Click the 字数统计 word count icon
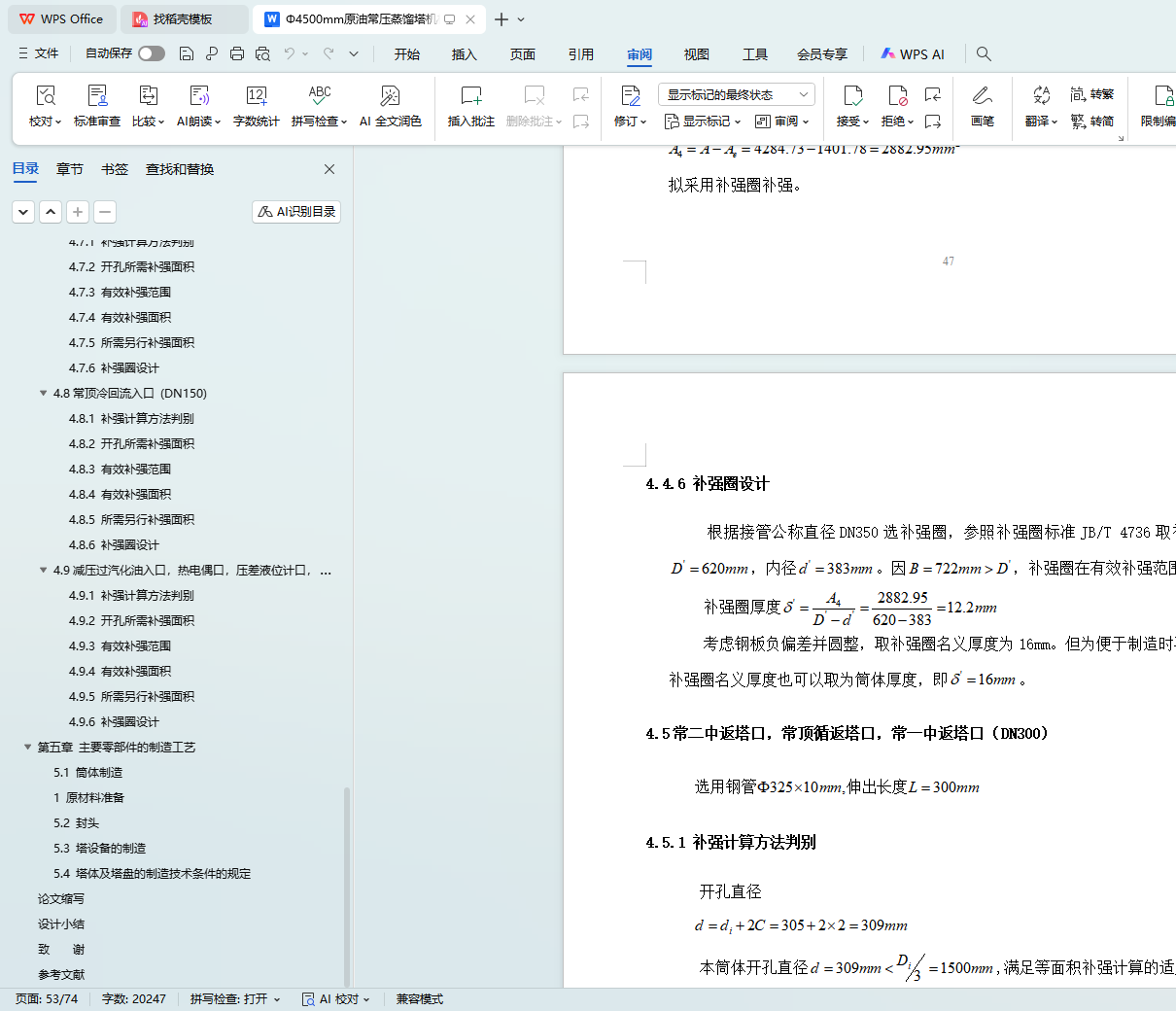 coord(256,96)
